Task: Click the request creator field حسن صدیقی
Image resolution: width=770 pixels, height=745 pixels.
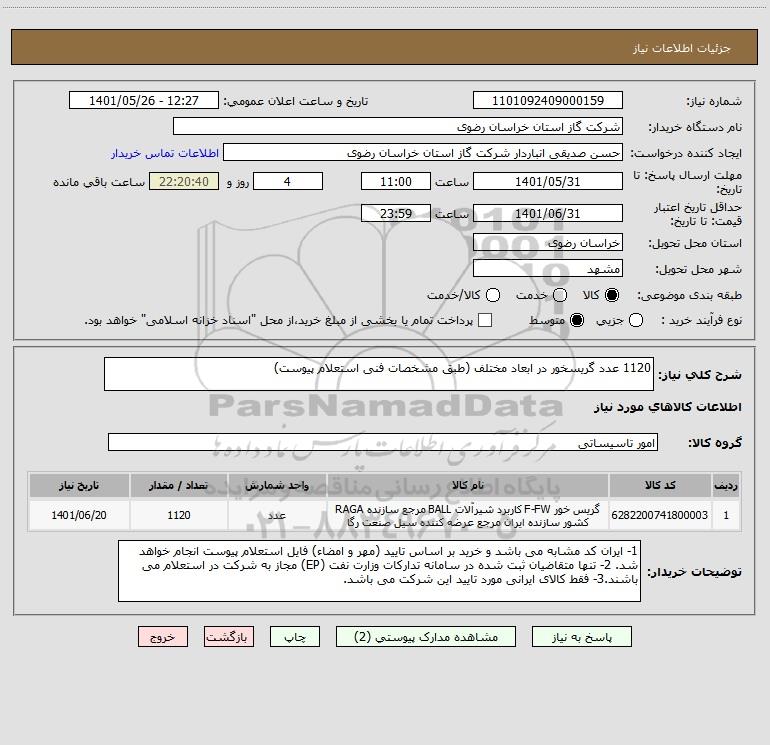Action: [x=423, y=153]
